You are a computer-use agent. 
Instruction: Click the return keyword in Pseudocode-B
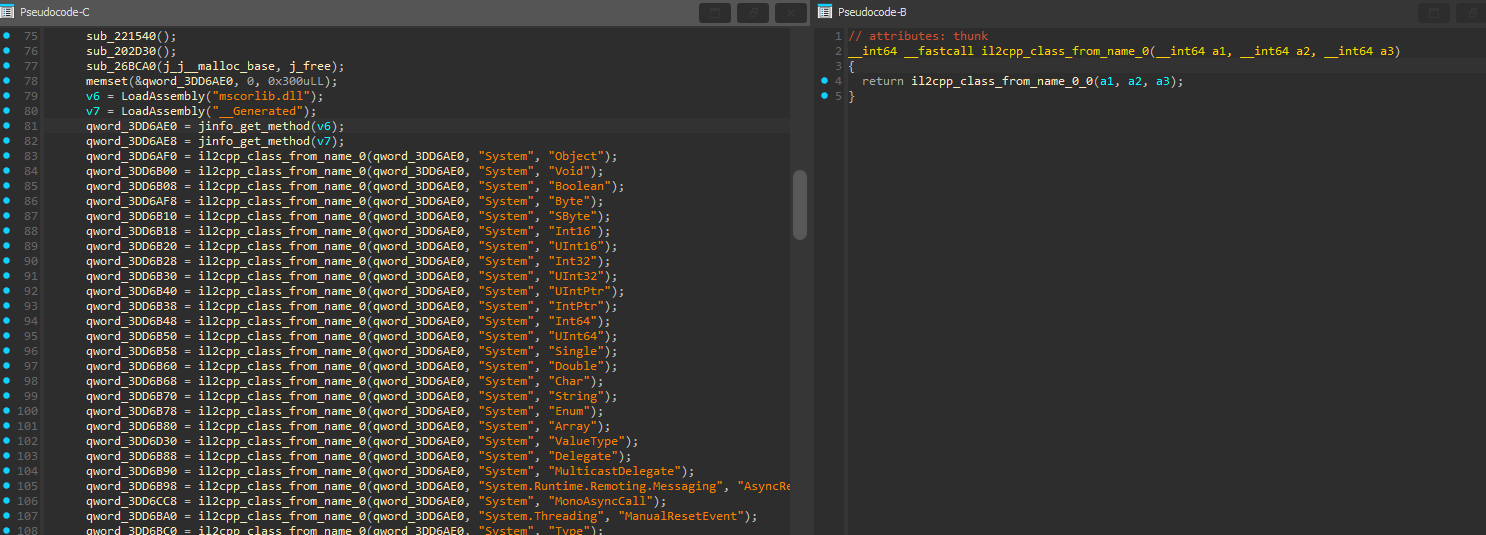(x=883, y=81)
